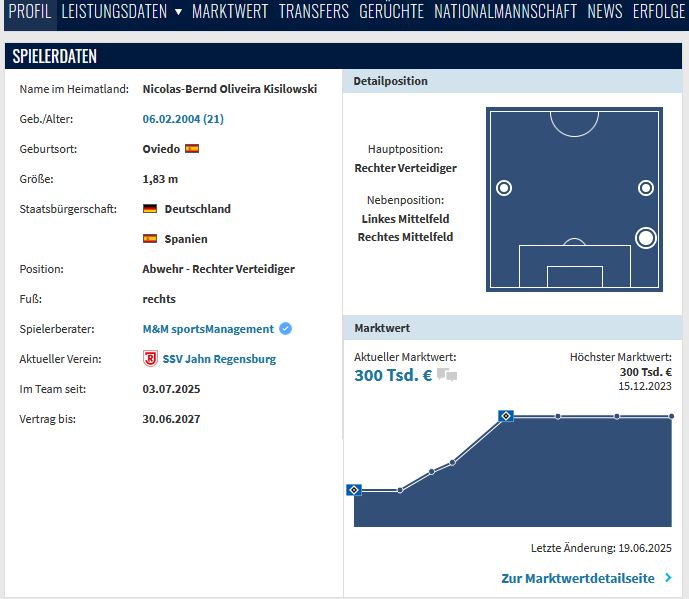Screen dimensions: 689x599
Task: Click the German flag next to Deutschland
Action: 150,209
